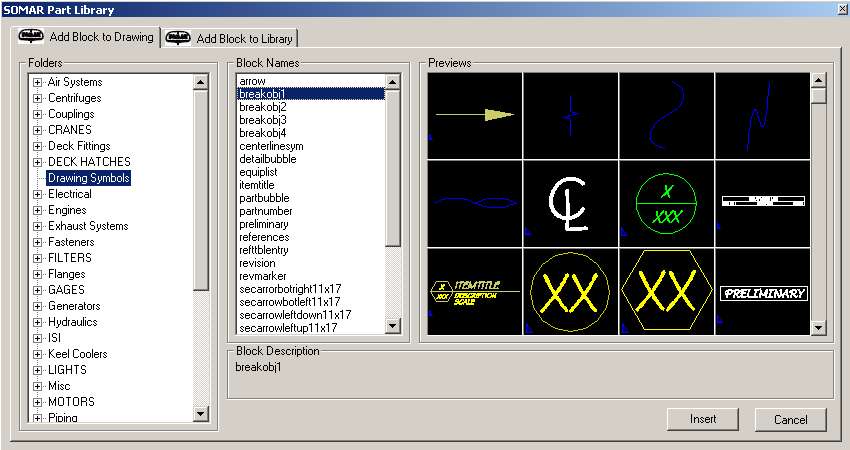850x450 pixels.
Task: Choose the breakobj1 block name
Action: coord(311,94)
